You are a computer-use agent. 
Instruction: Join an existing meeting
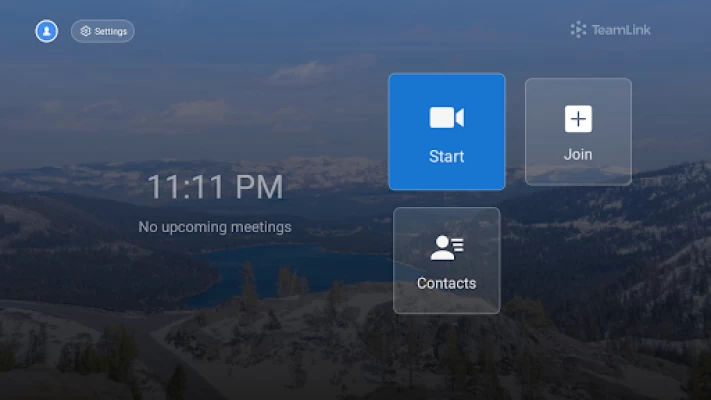click(x=578, y=132)
